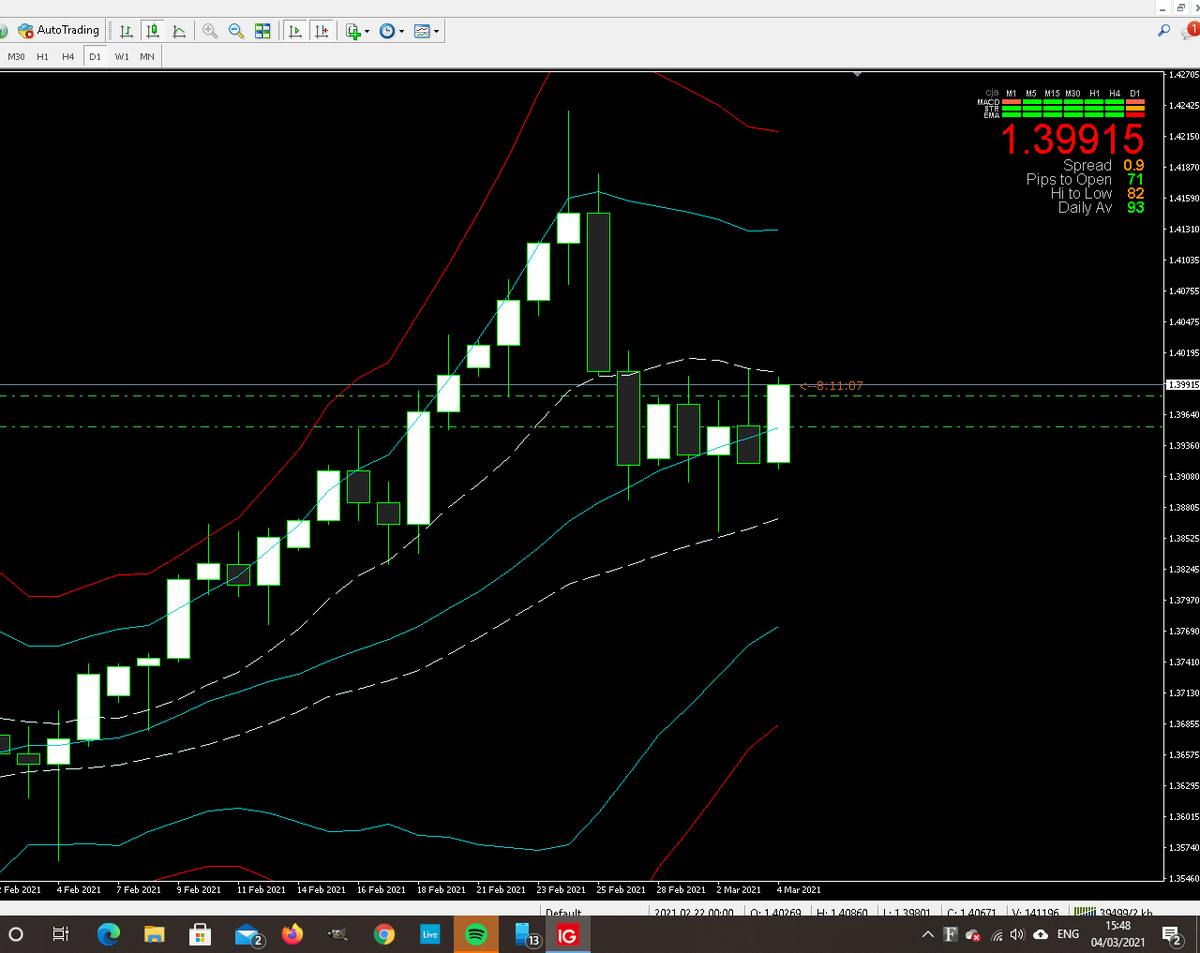Open the clock showing 15:48
The width and height of the screenshot is (1200, 953).
(1118, 935)
